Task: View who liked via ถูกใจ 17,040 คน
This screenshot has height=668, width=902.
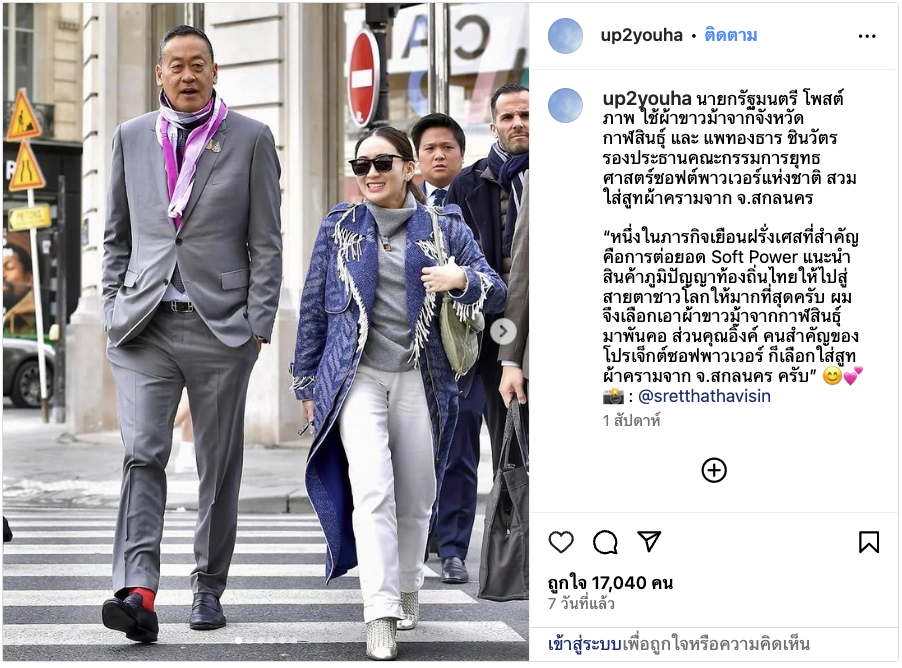Action: click(610, 583)
